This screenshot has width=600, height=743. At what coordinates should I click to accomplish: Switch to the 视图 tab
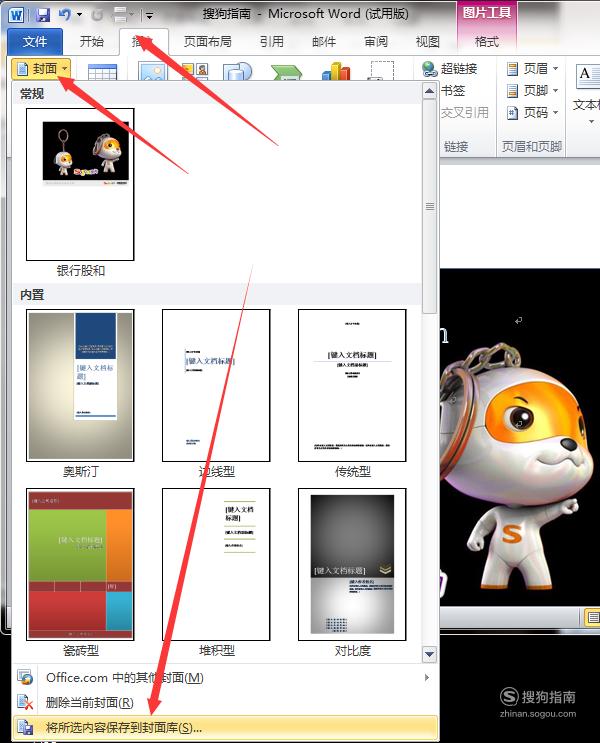427,42
